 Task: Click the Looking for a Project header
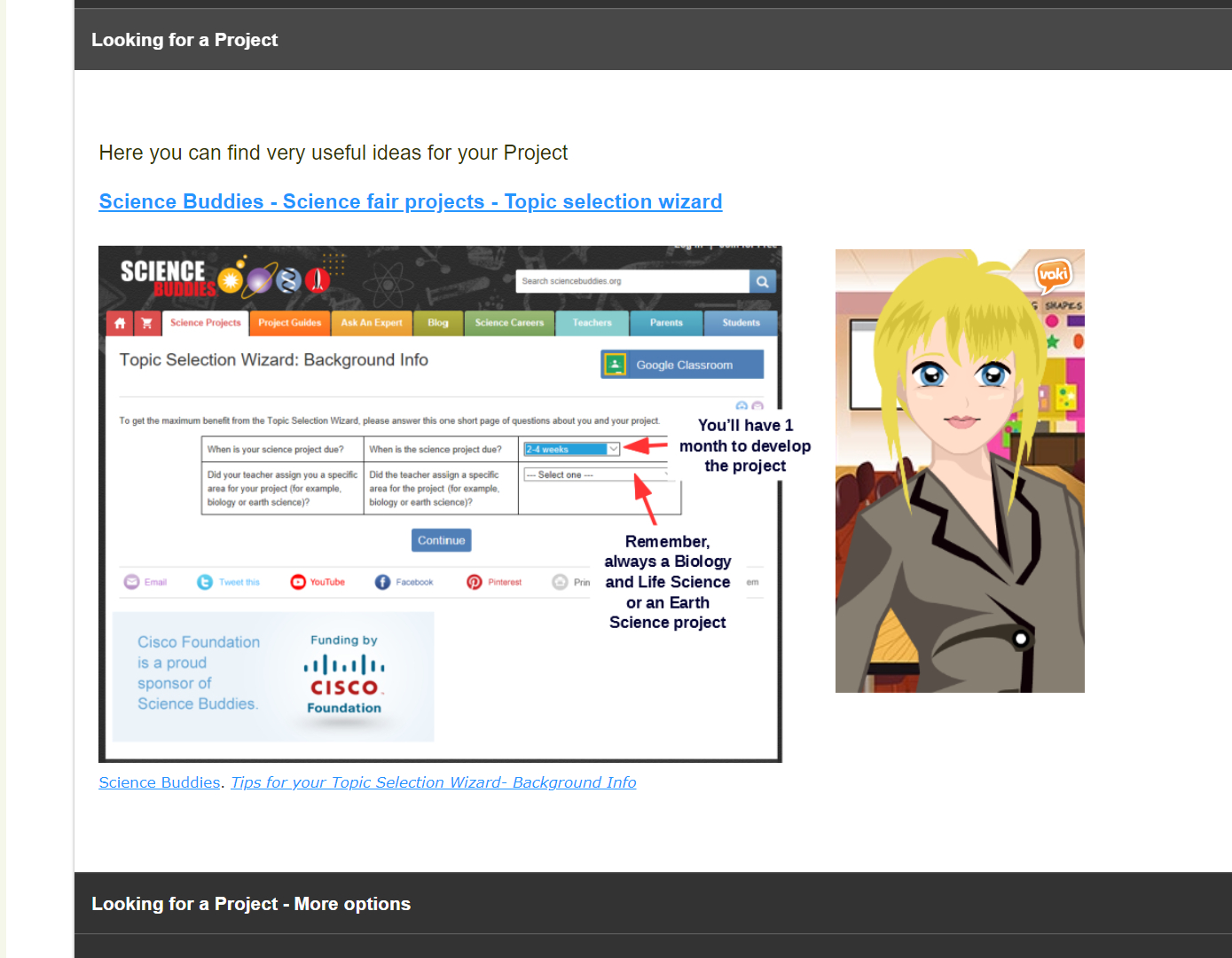pyautogui.click(x=653, y=40)
